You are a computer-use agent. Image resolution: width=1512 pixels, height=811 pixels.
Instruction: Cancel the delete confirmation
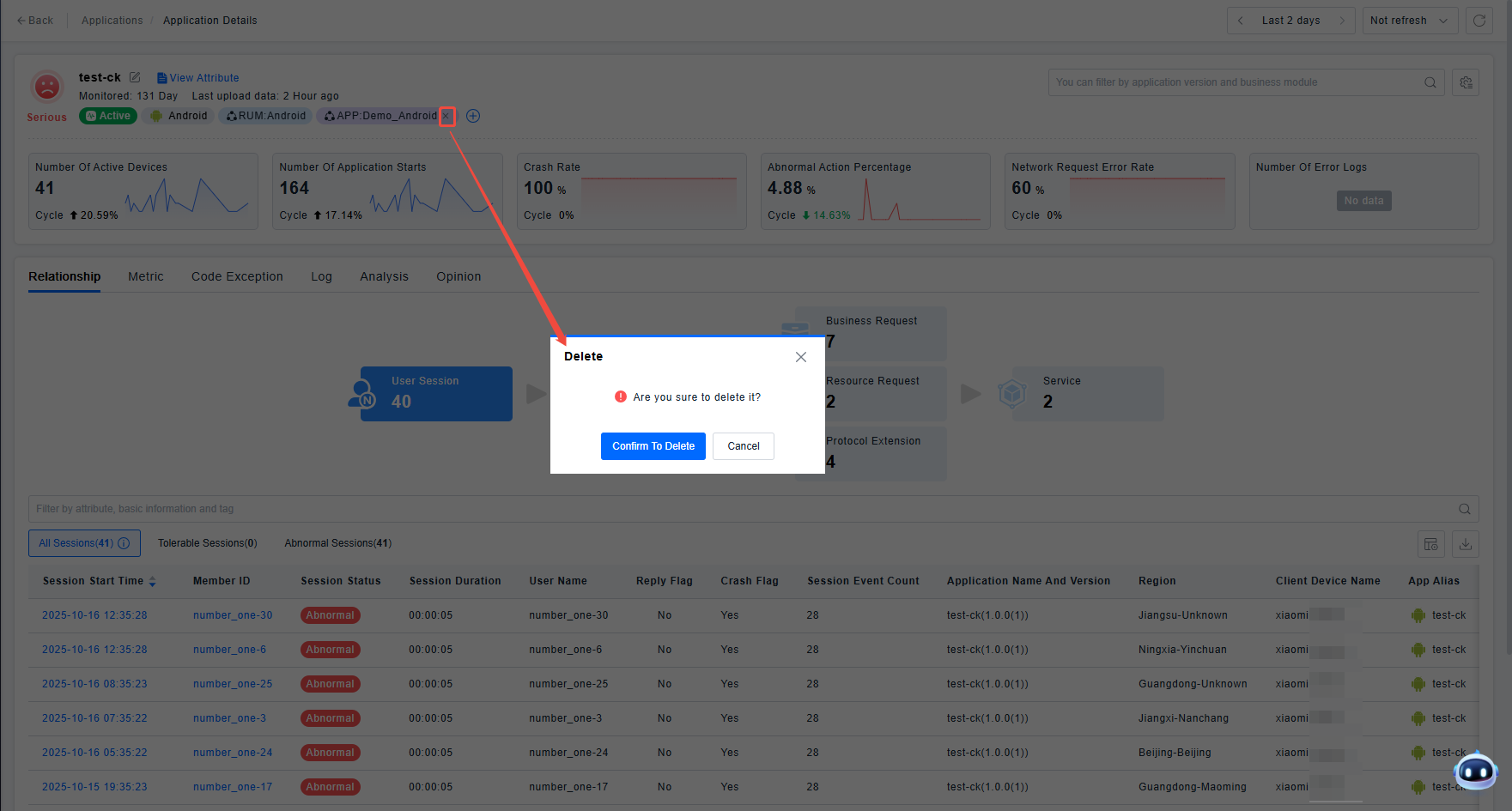click(743, 446)
